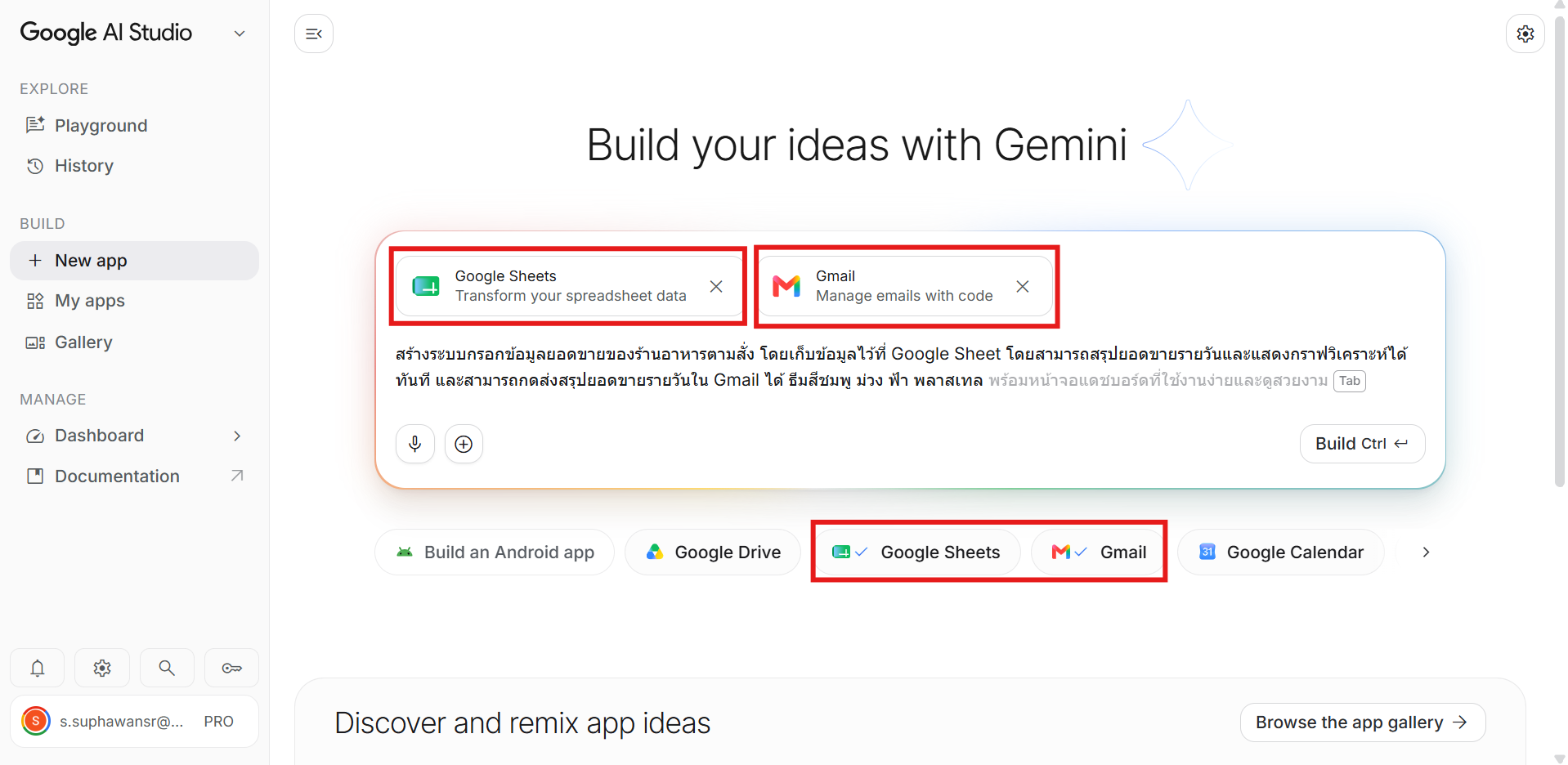The image size is (1568, 765).
Task: Expand the Google AI Studio dropdown arrow
Action: (240, 34)
